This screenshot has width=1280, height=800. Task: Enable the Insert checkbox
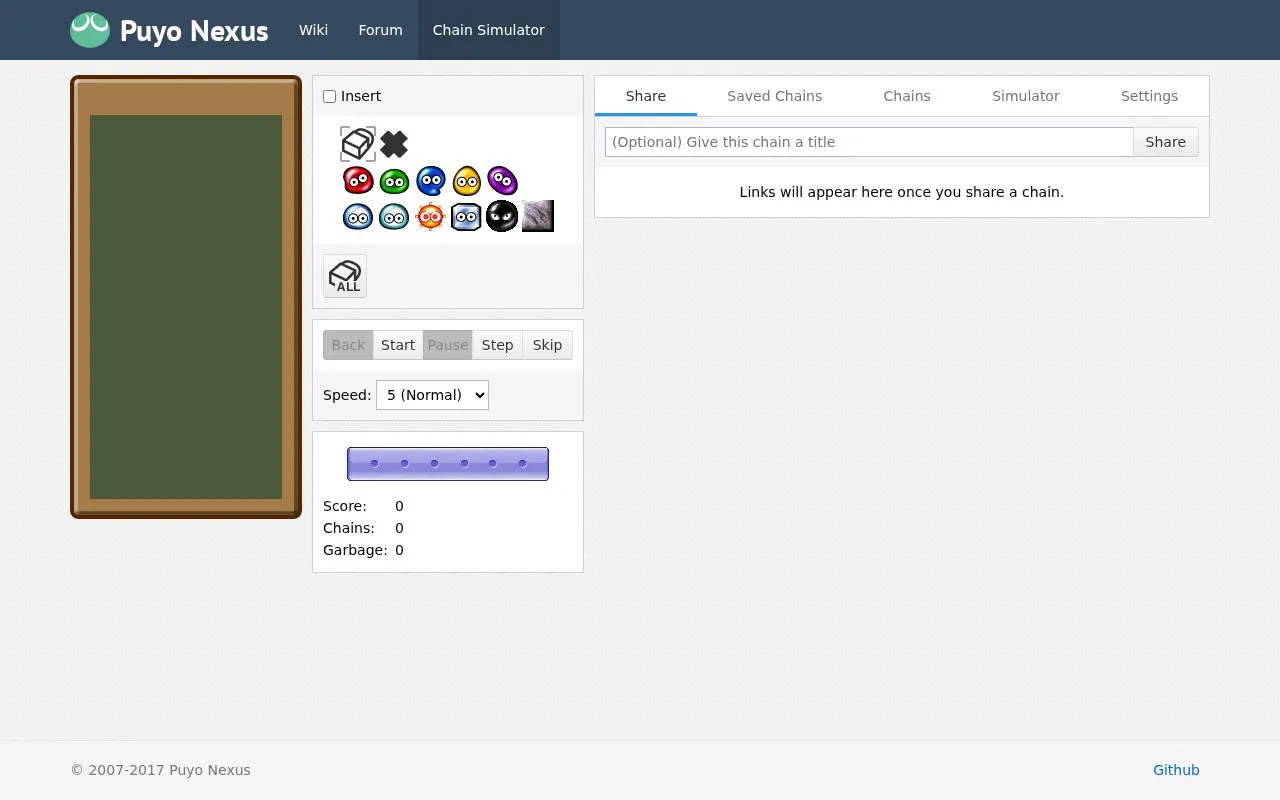pos(329,97)
